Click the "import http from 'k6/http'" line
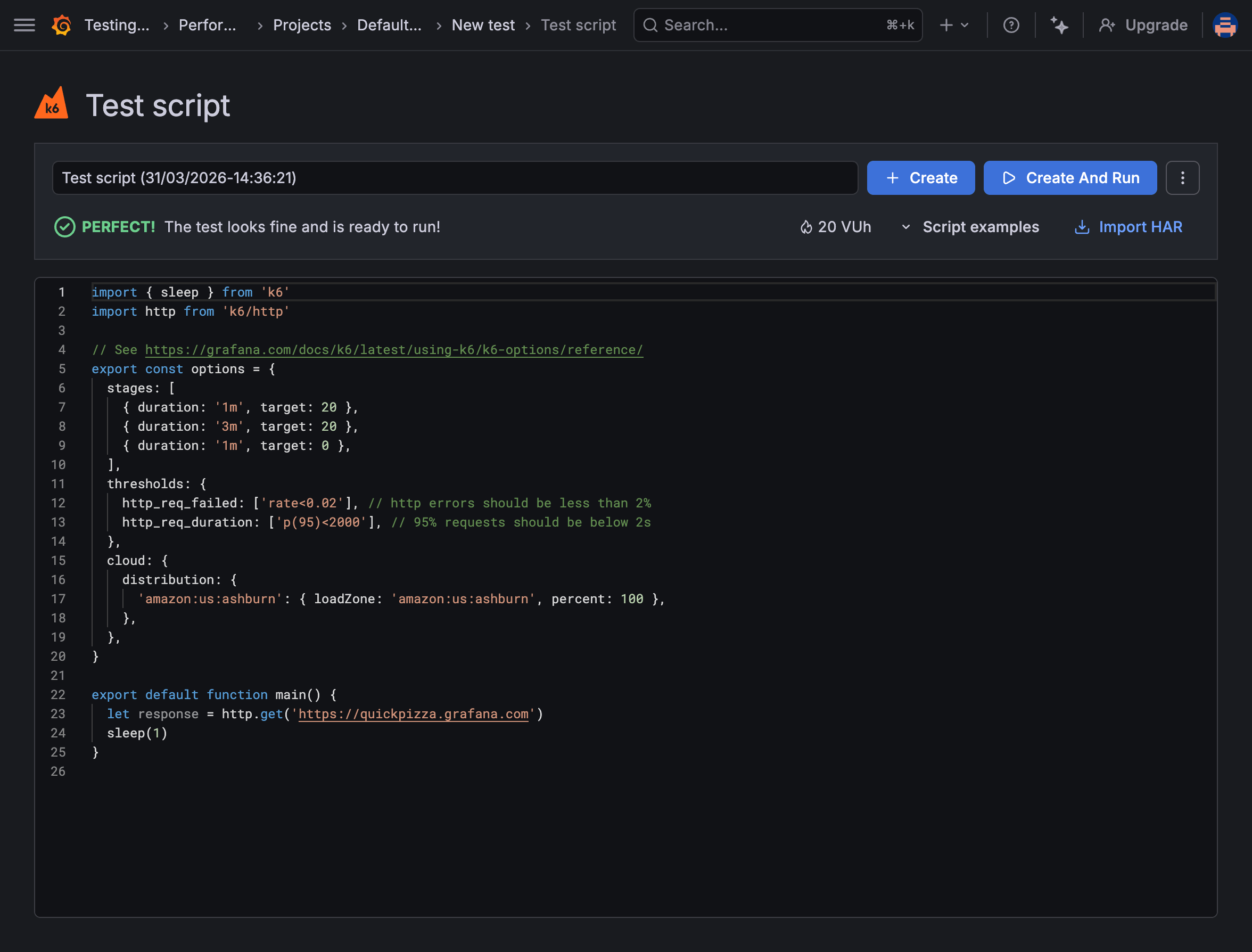1252x952 pixels. pyautogui.click(x=191, y=311)
